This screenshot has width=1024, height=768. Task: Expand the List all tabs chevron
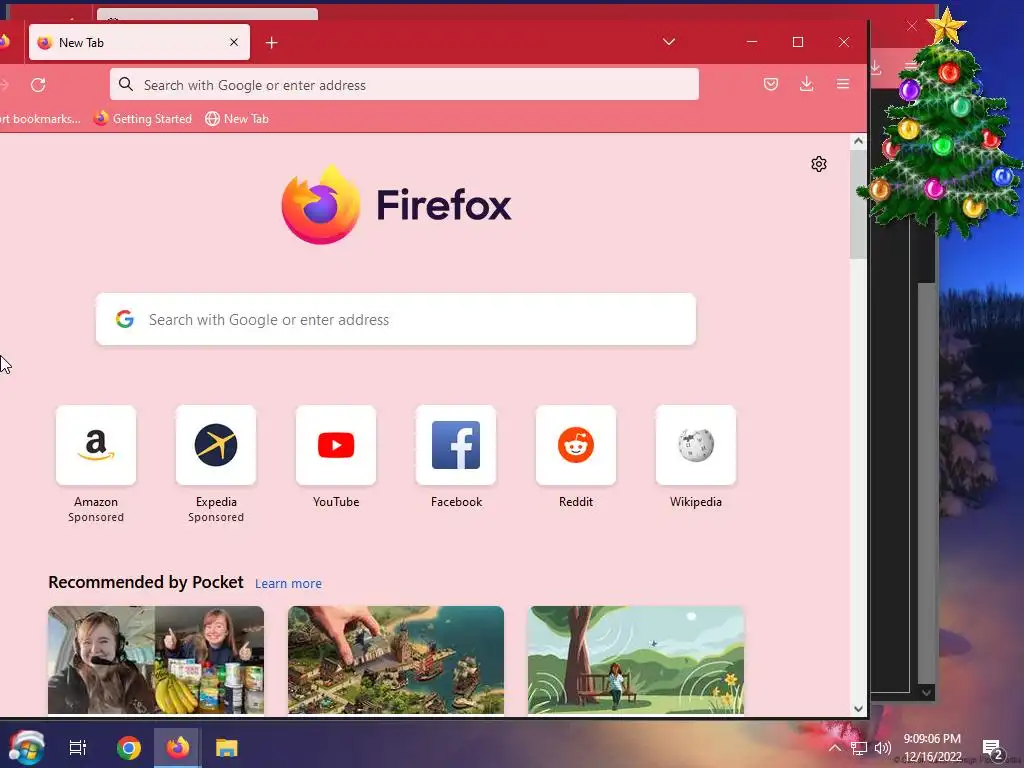[x=669, y=42]
